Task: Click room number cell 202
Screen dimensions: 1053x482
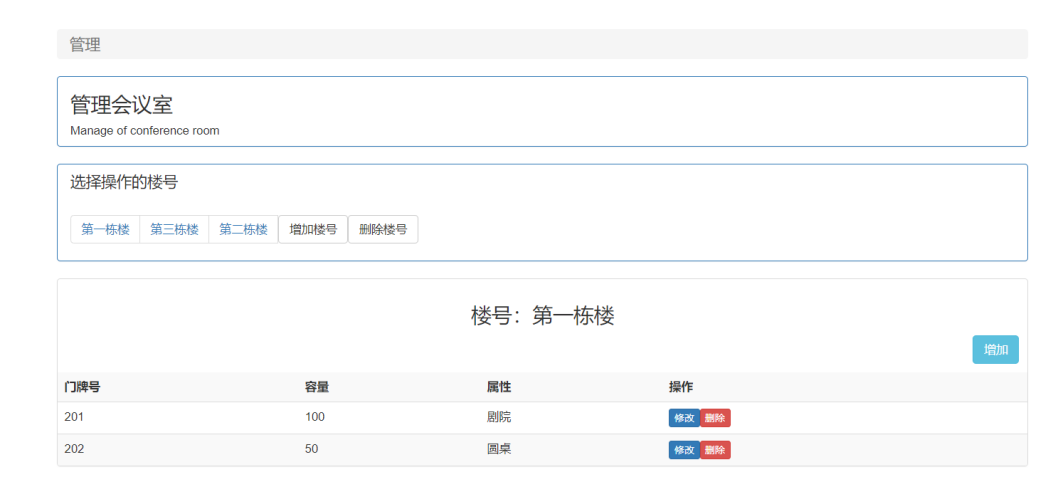Action: (x=74, y=449)
